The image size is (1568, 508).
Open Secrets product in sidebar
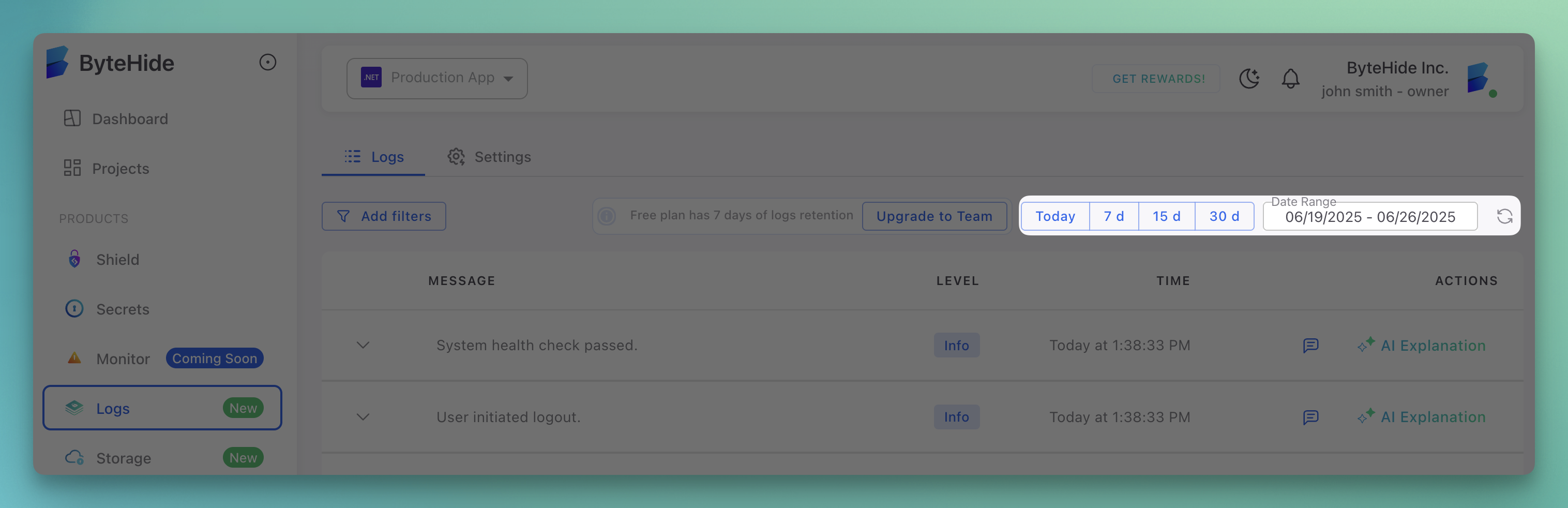123,309
